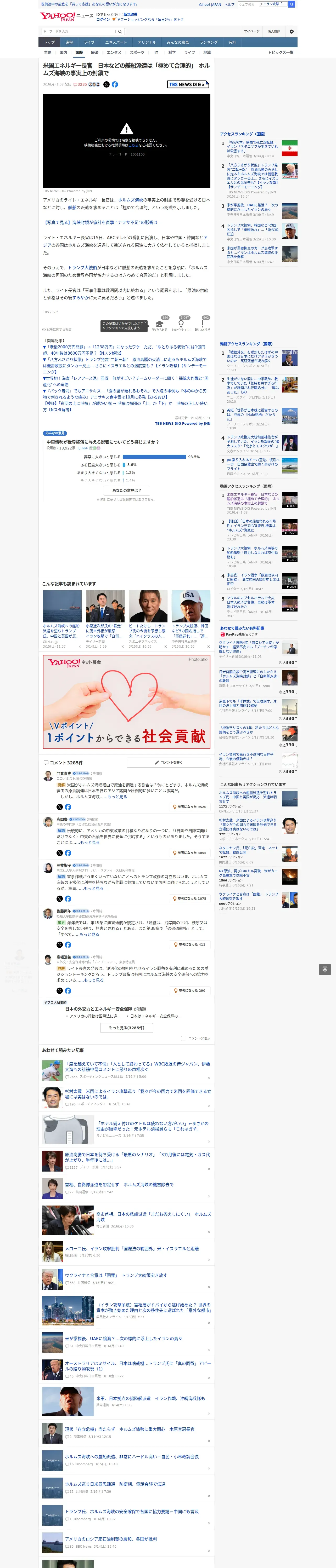
Task: Share 佐藤丙午's comment on Facebook
Action: (68, 945)
